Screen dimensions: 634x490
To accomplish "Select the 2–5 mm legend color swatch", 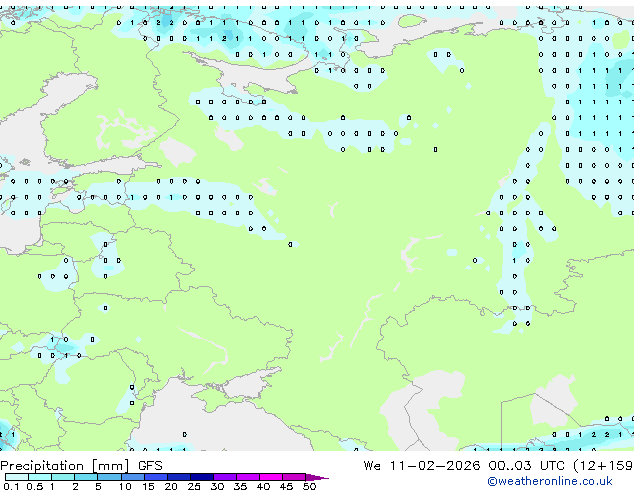I will point(86,477).
